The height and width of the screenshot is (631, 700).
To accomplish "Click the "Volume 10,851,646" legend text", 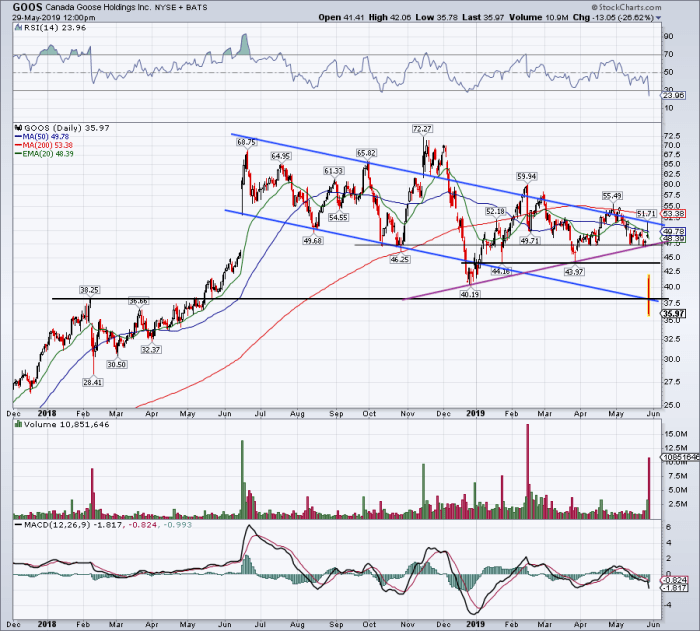I will 67,424.
